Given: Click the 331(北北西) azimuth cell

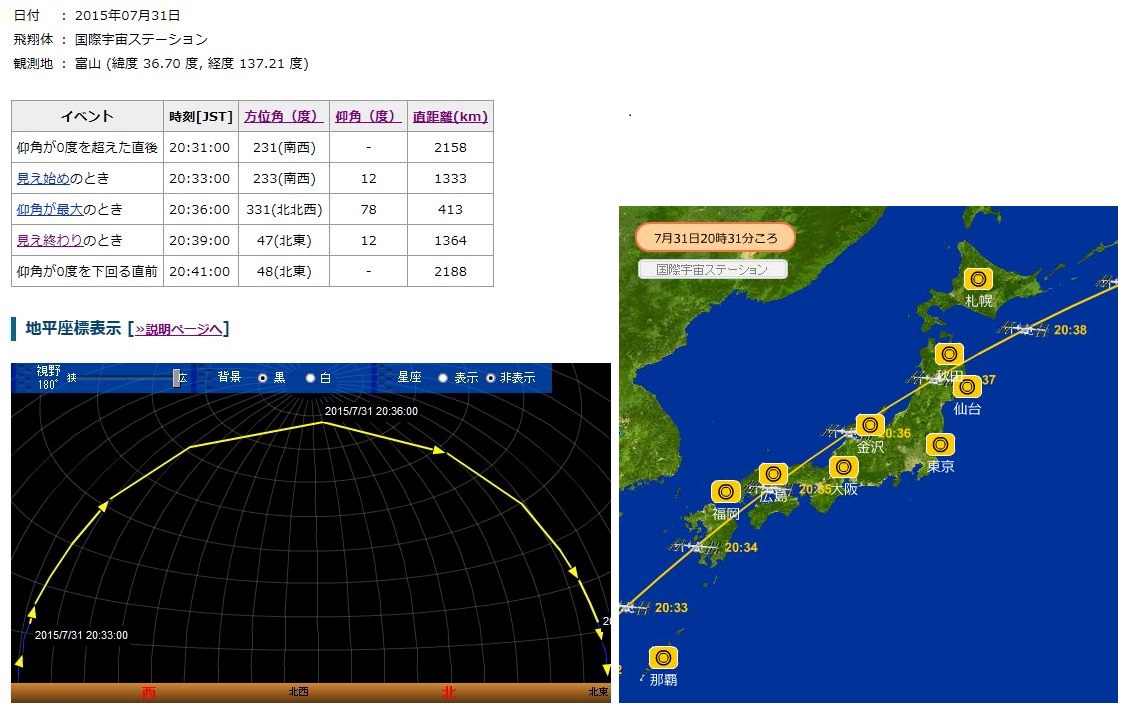Looking at the screenshot, I should [284, 209].
